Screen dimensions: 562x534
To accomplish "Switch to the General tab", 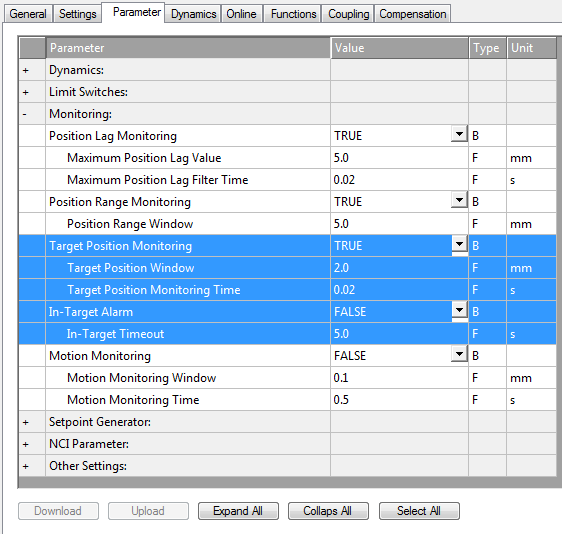I will (x=28, y=14).
